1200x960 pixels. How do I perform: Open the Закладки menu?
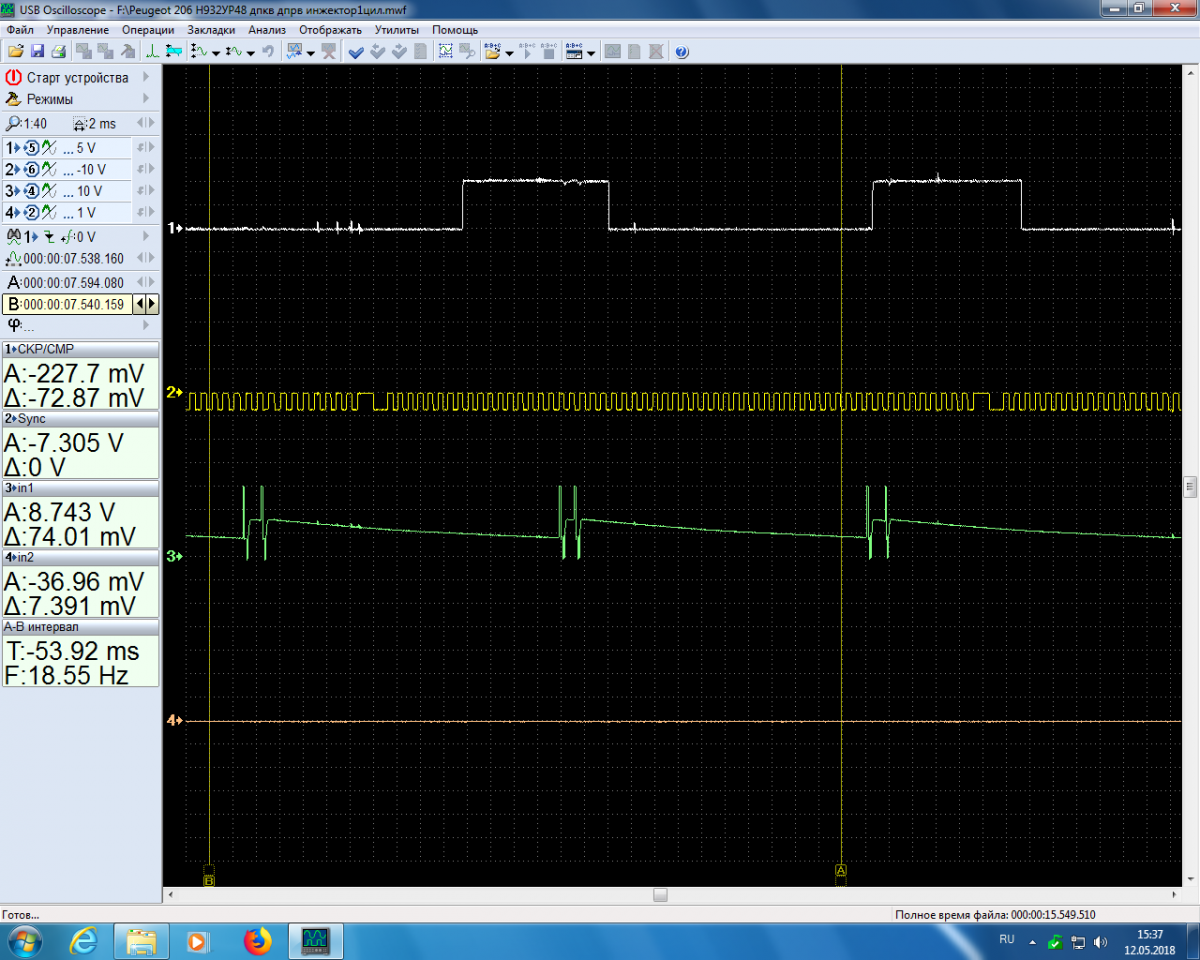pos(212,29)
